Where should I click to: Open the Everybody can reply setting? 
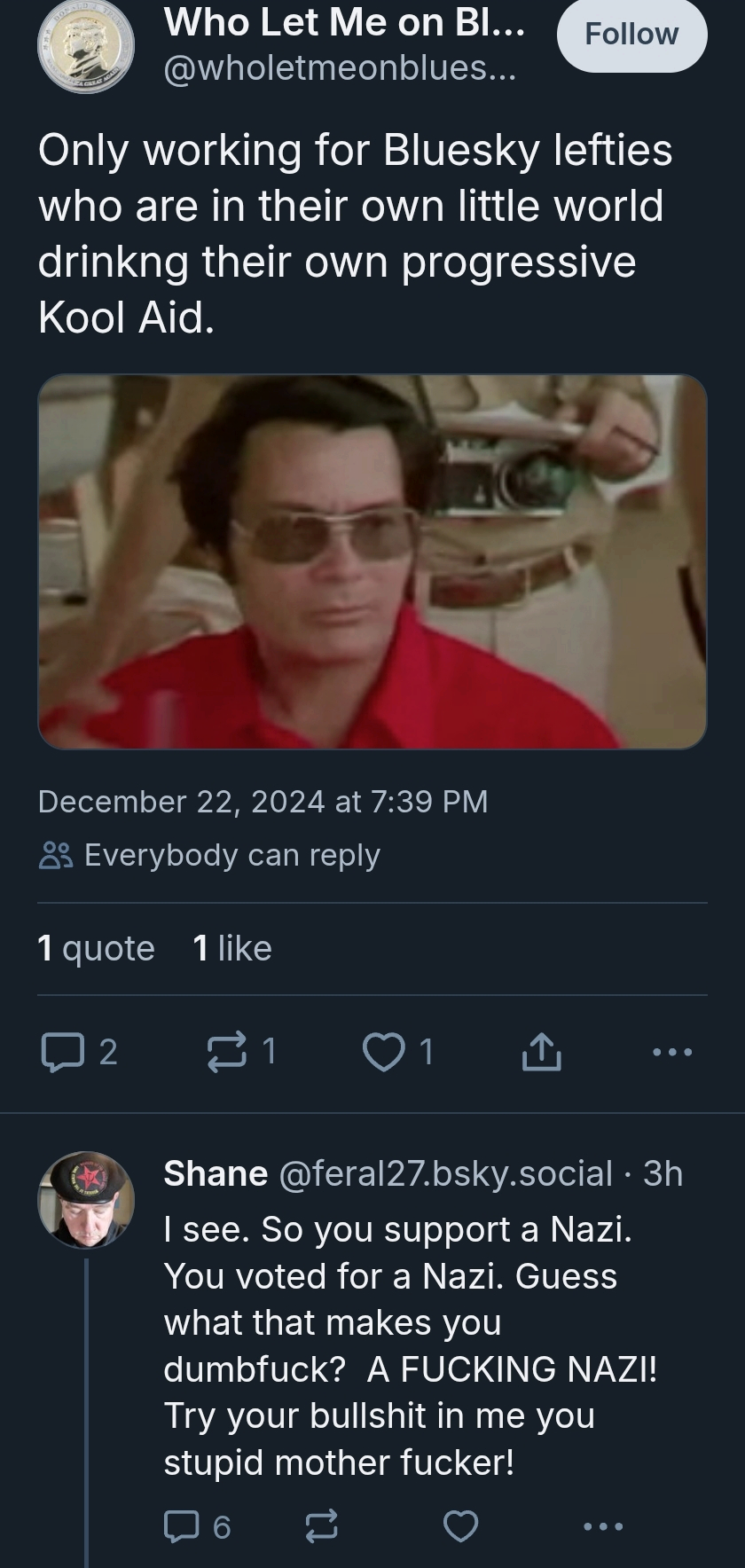click(x=210, y=855)
